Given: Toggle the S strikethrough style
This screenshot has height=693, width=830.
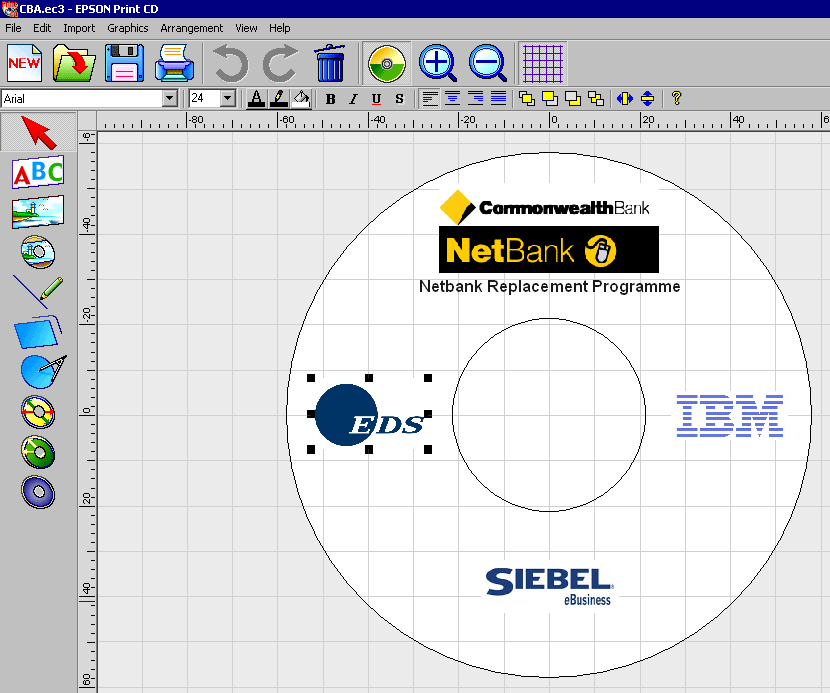Looking at the screenshot, I should [x=399, y=99].
